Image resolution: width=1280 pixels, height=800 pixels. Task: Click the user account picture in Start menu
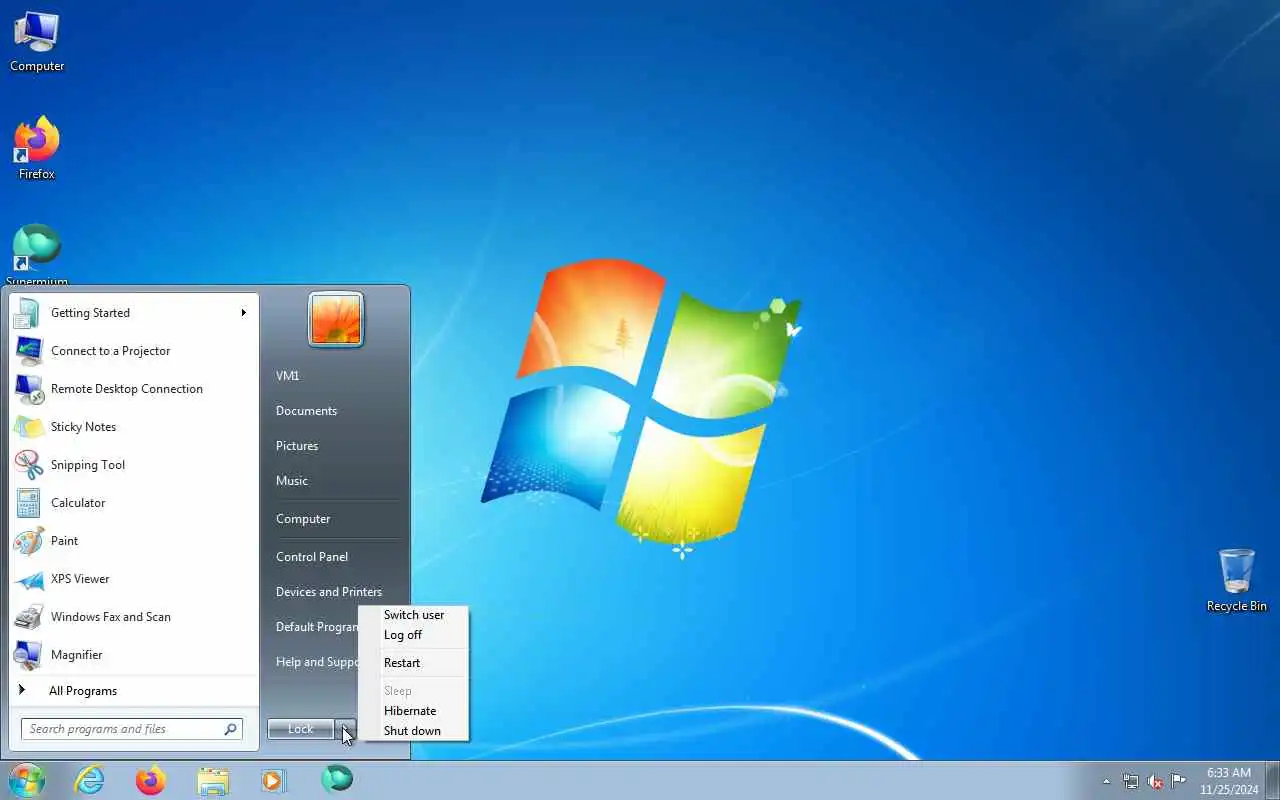(x=336, y=320)
